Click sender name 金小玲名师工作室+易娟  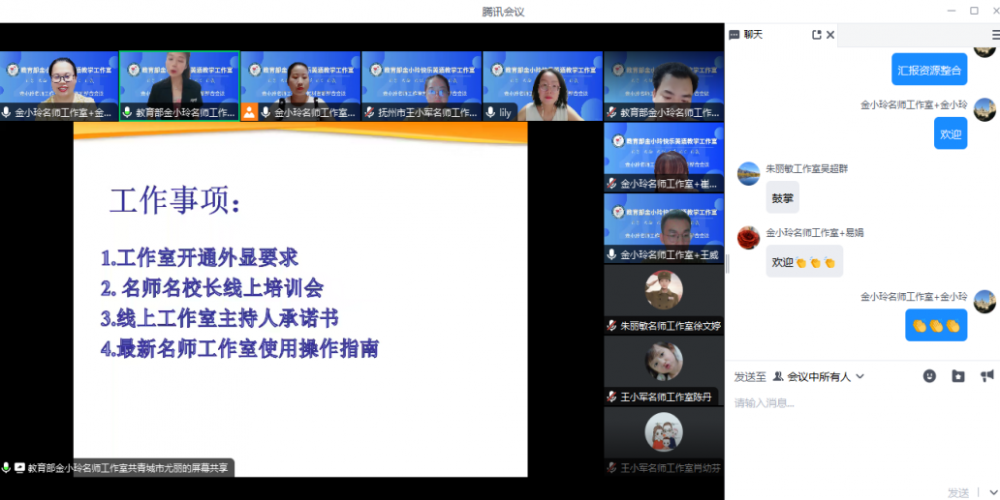(x=814, y=233)
